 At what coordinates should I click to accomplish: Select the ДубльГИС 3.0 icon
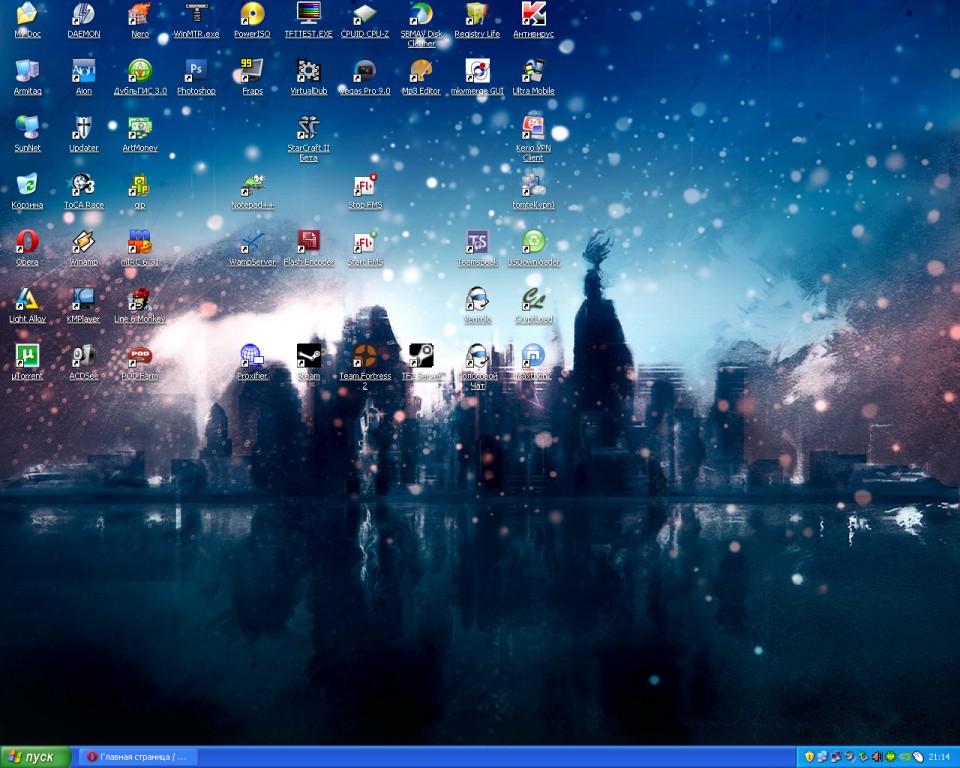click(x=140, y=71)
